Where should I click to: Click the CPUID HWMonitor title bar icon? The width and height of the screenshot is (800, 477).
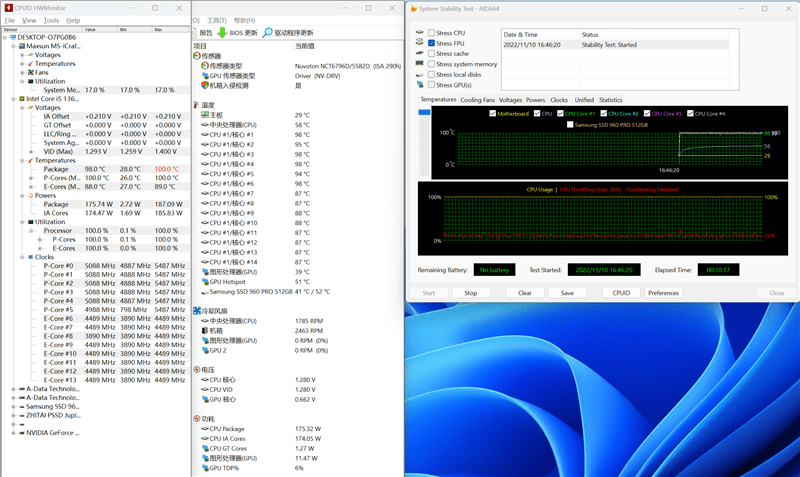click(x=8, y=8)
